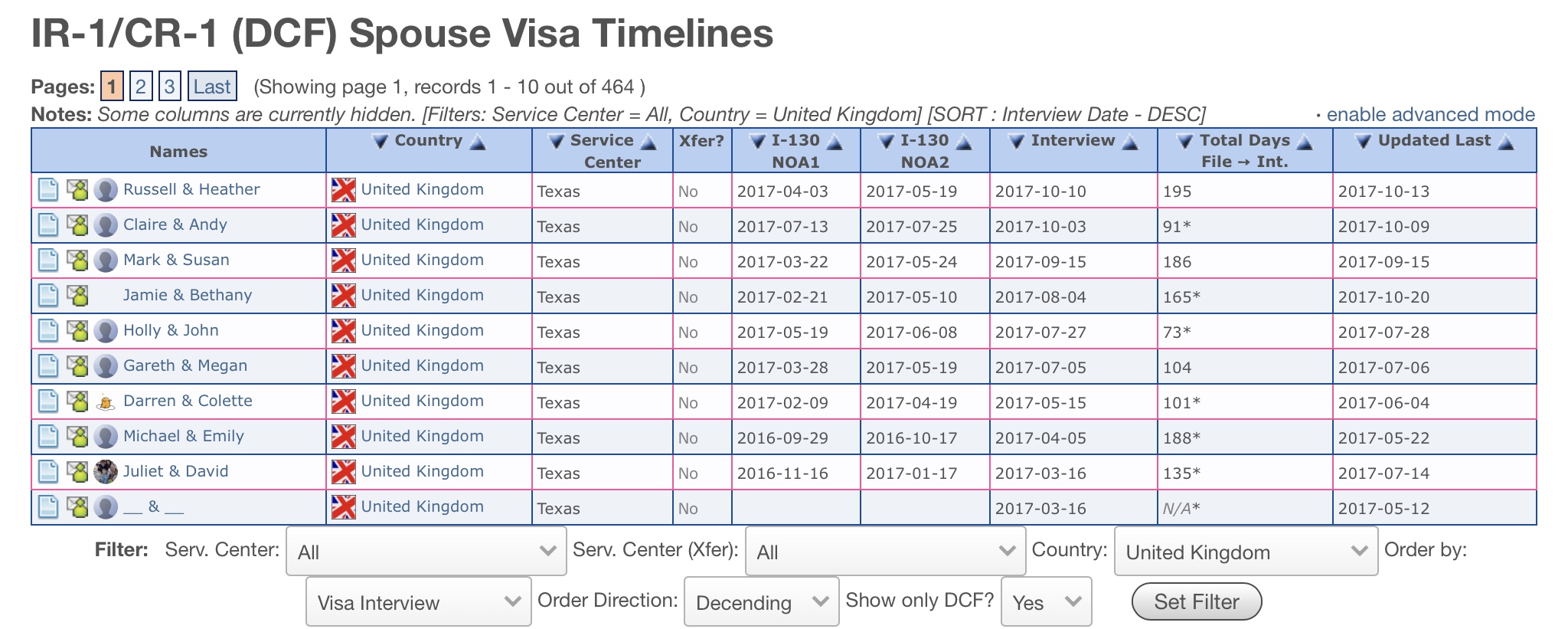
Task: Click UK flag icon in Holly & John row
Action: (x=343, y=331)
